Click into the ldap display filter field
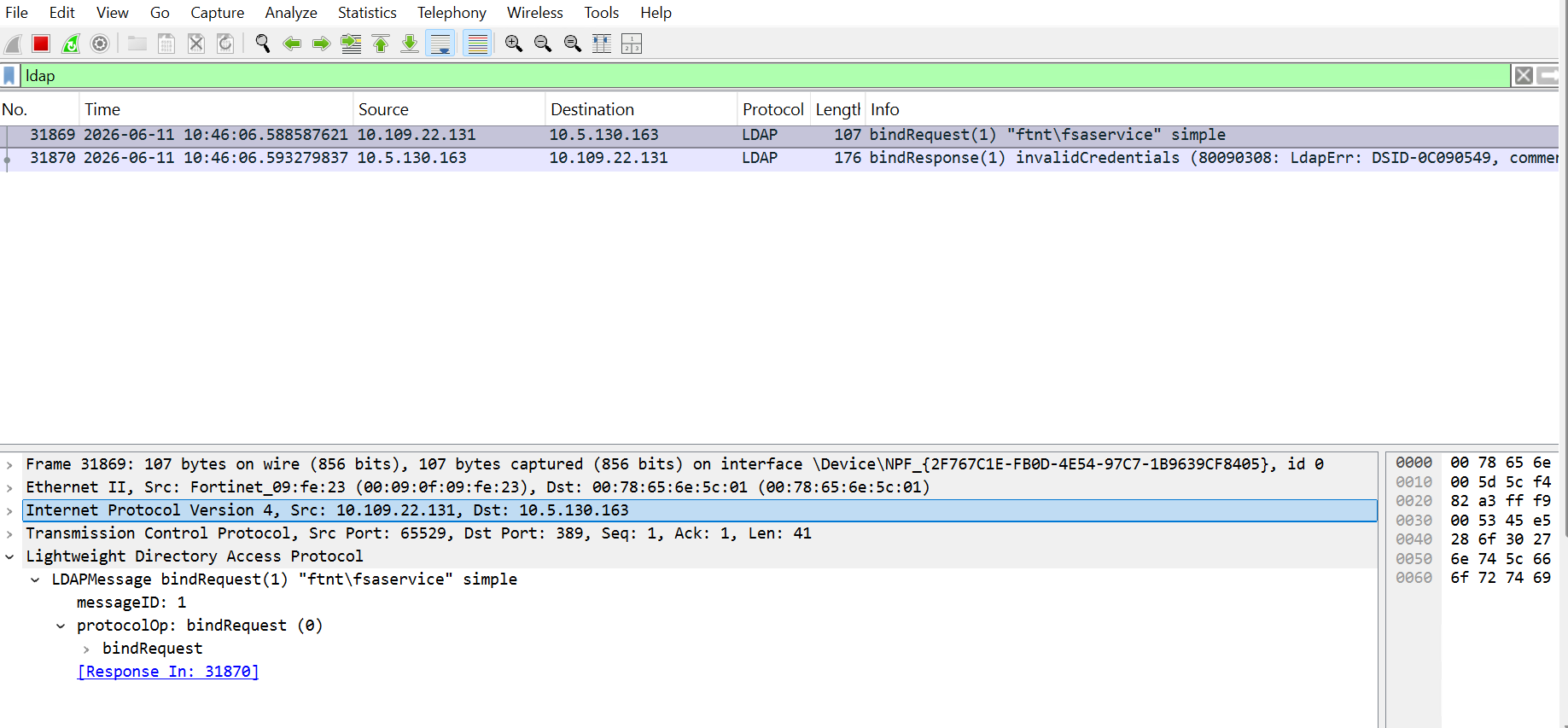Image resolution: width=1568 pixels, height=728 pixels. point(765,76)
